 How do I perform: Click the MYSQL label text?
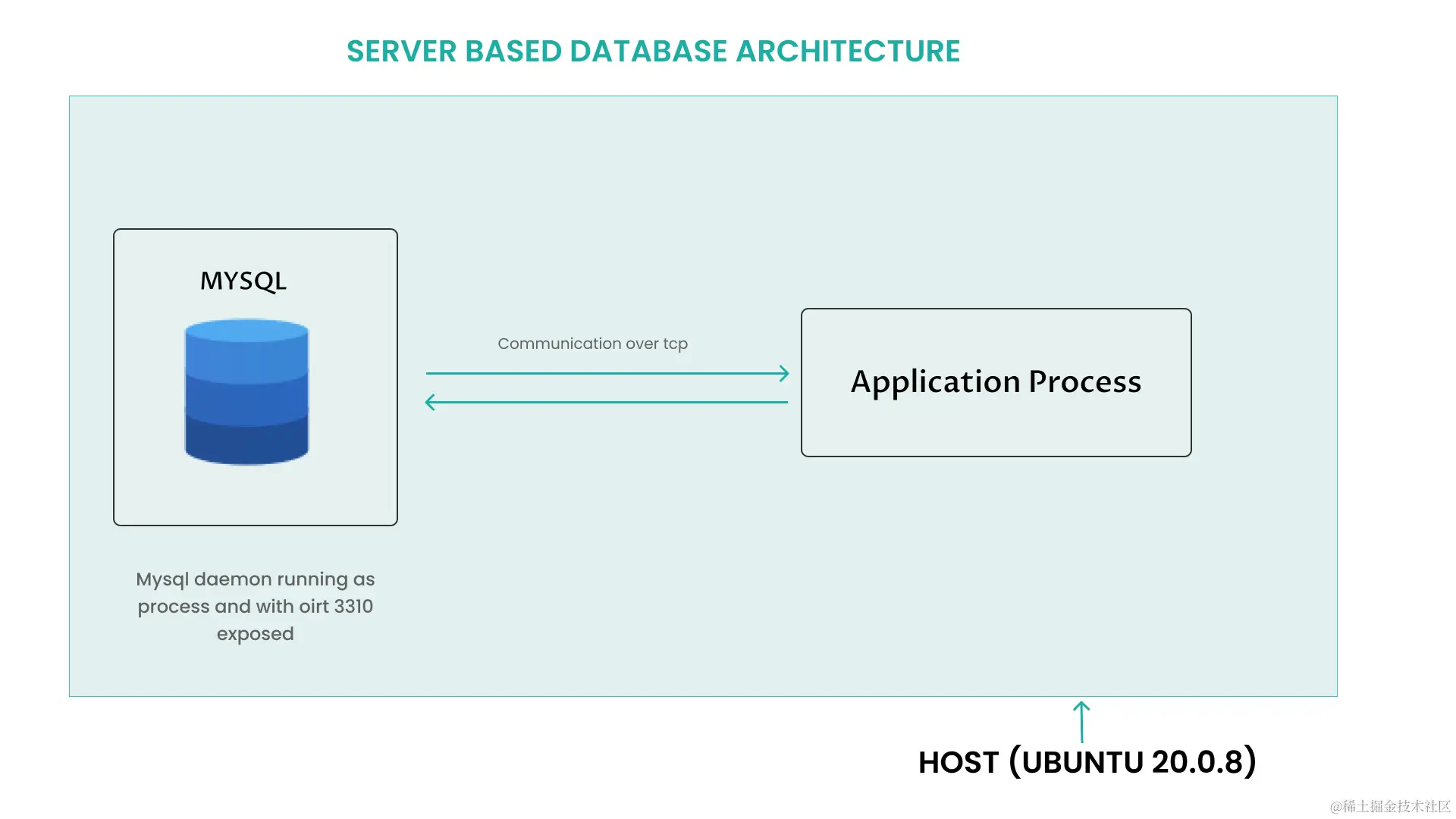point(243,281)
